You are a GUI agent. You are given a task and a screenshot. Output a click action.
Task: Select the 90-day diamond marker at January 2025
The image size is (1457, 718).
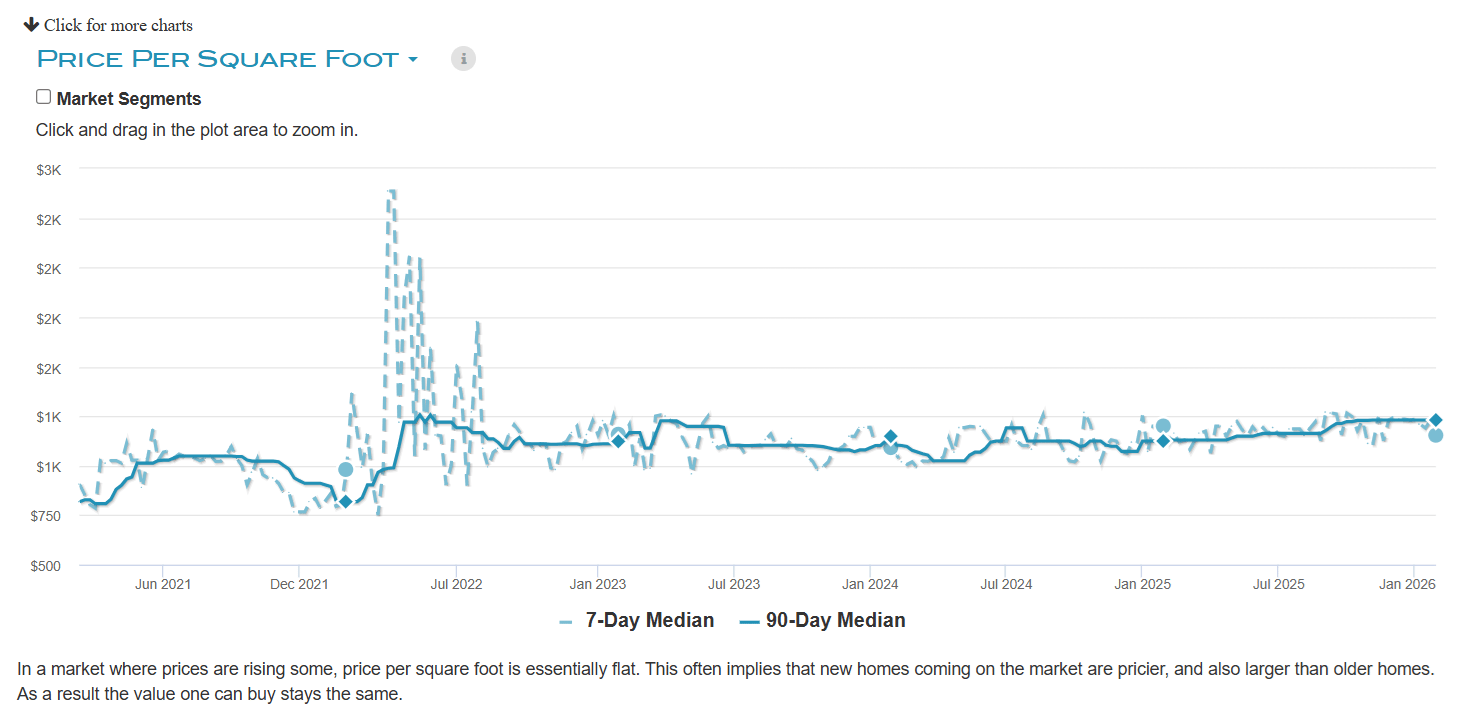tap(1163, 441)
